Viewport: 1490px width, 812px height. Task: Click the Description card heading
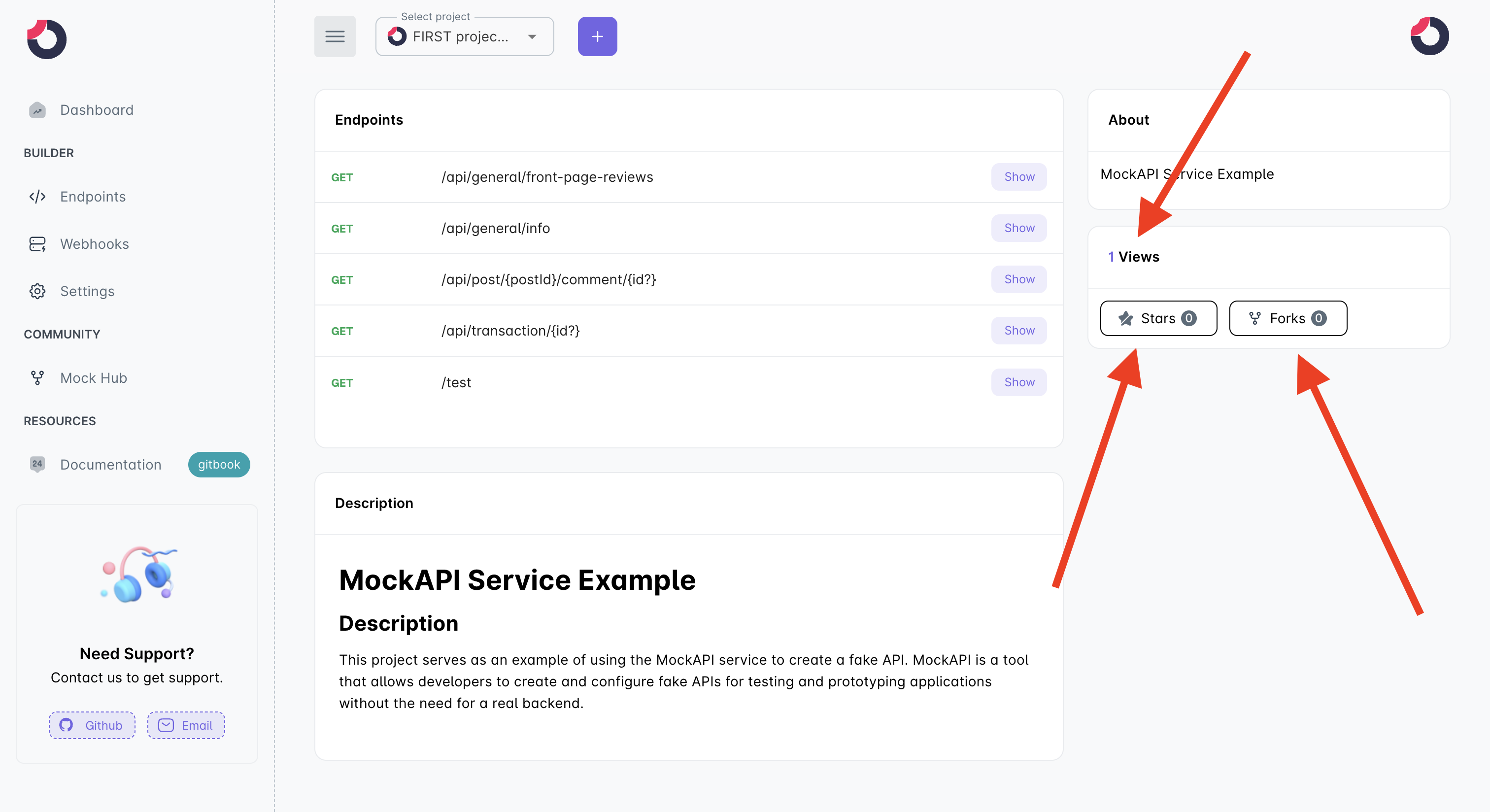(x=374, y=503)
